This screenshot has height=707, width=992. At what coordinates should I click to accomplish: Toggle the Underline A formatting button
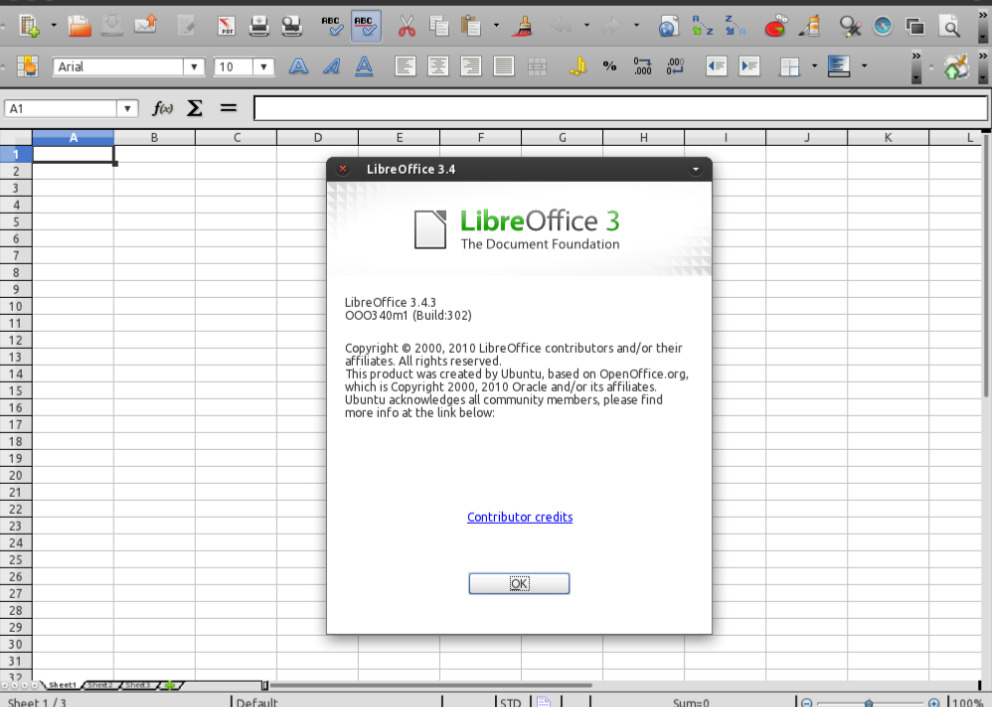coord(364,66)
